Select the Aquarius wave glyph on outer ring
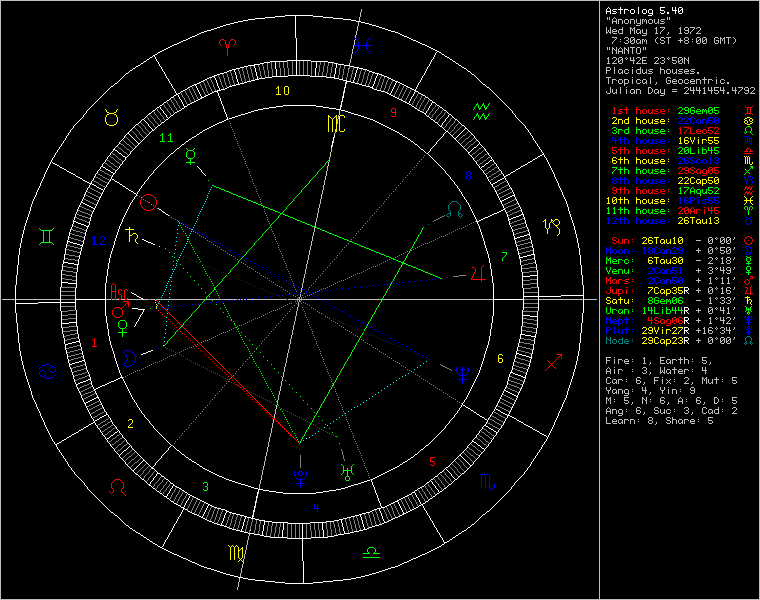Viewport: 760px width, 600px height. pyautogui.click(x=482, y=111)
